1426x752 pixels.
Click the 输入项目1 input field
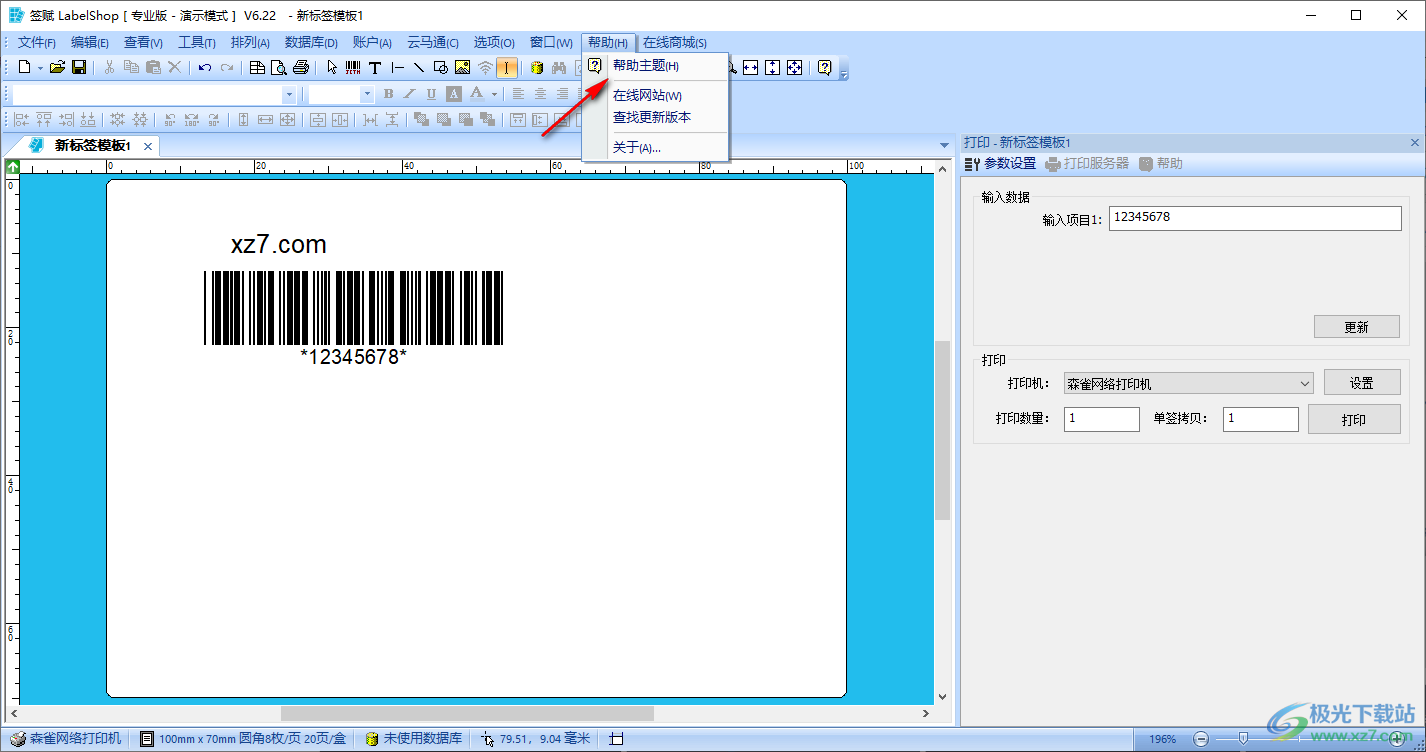click(1255, 218)
